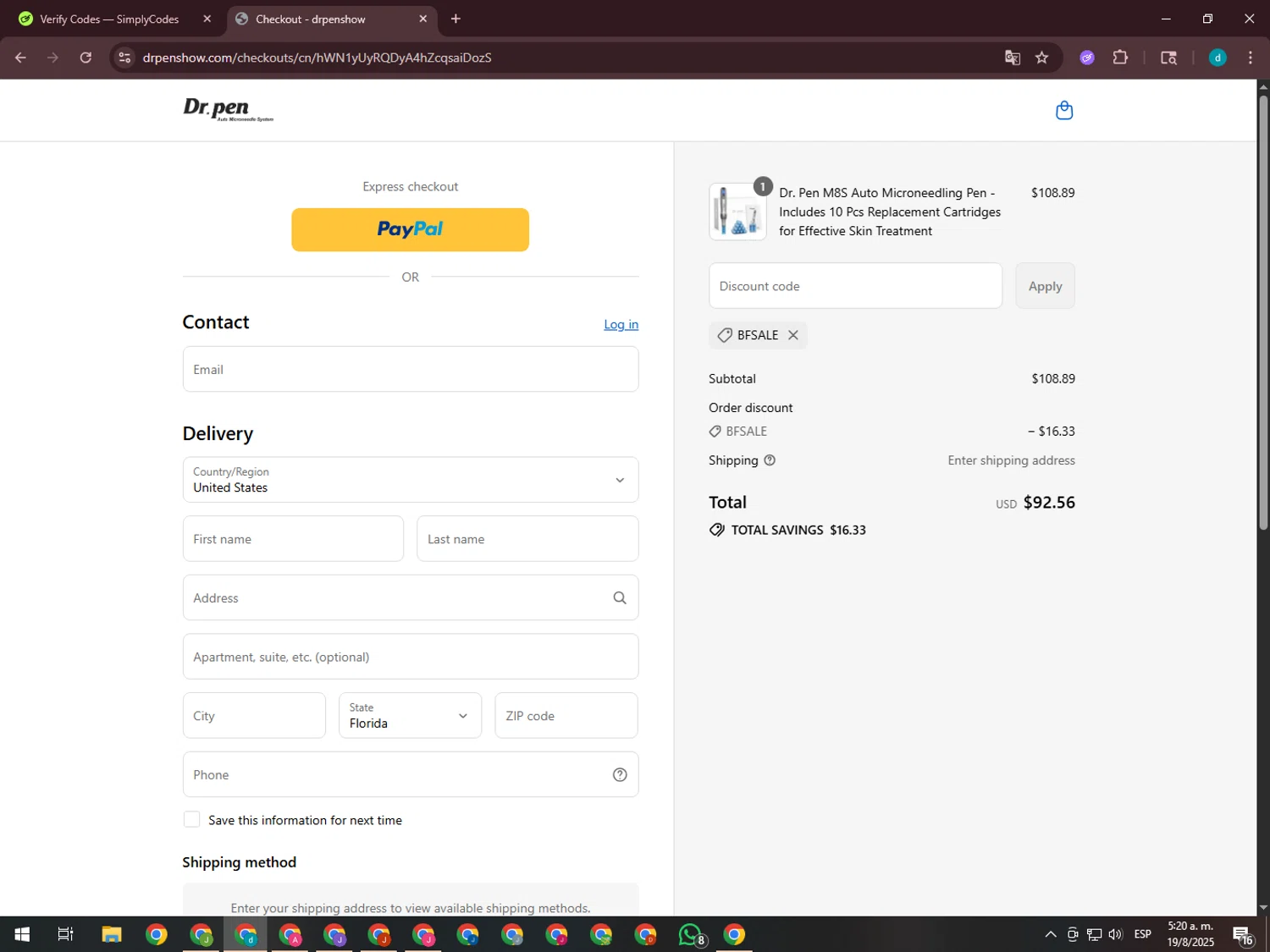Click the Apply discount button

(1045, 286)
